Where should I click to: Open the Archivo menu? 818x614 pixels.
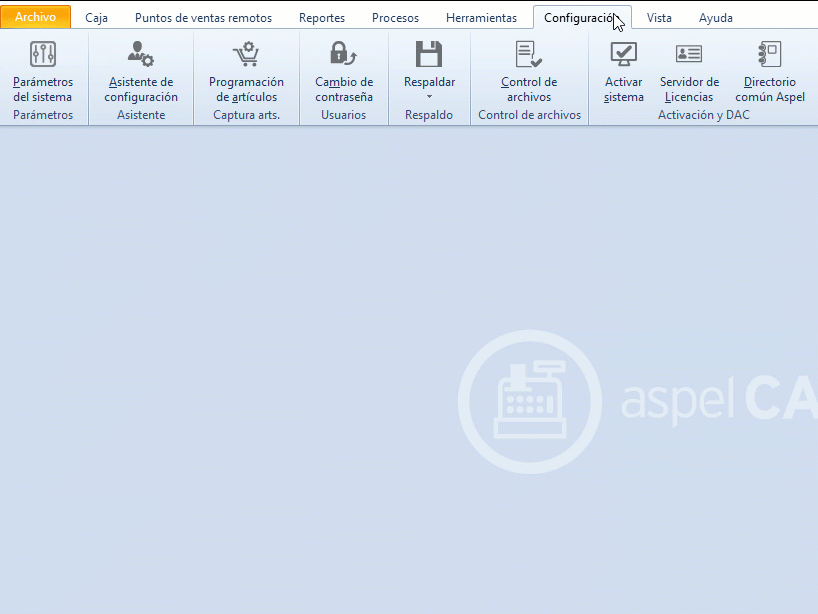click(x=36, y=17)
